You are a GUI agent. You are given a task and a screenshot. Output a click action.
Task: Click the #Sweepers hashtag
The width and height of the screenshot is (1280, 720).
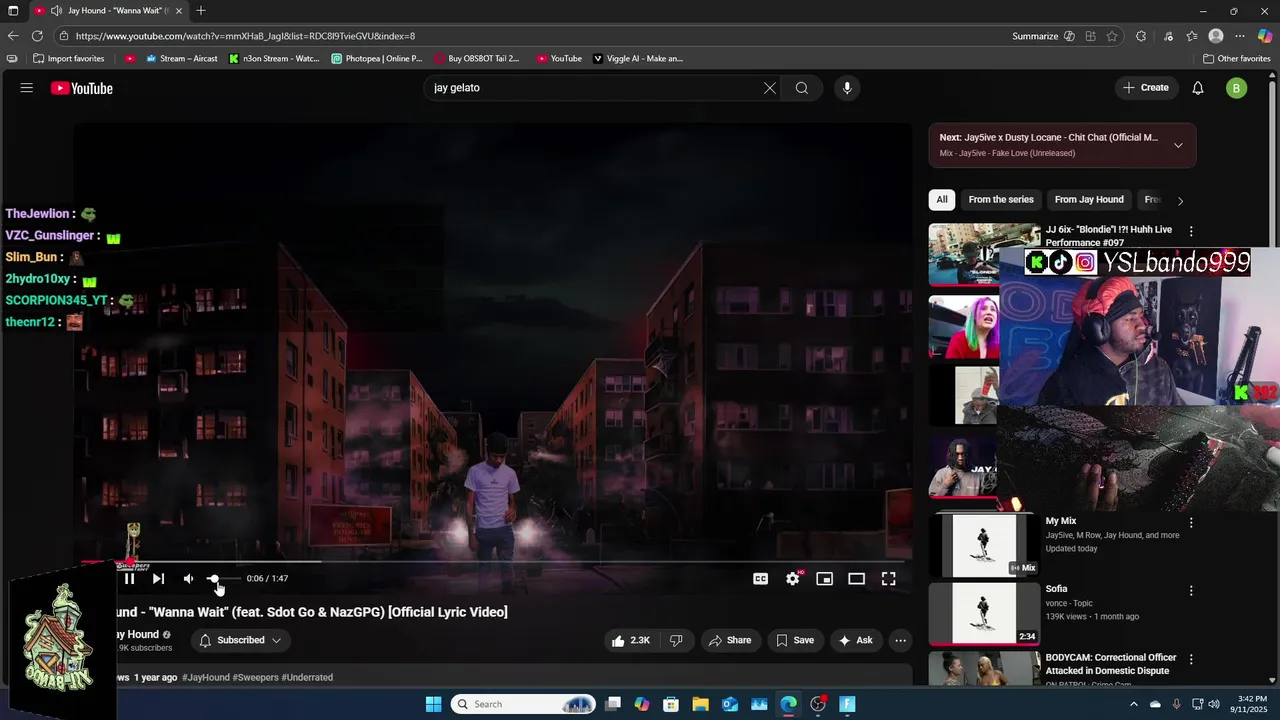click(255, 678)
